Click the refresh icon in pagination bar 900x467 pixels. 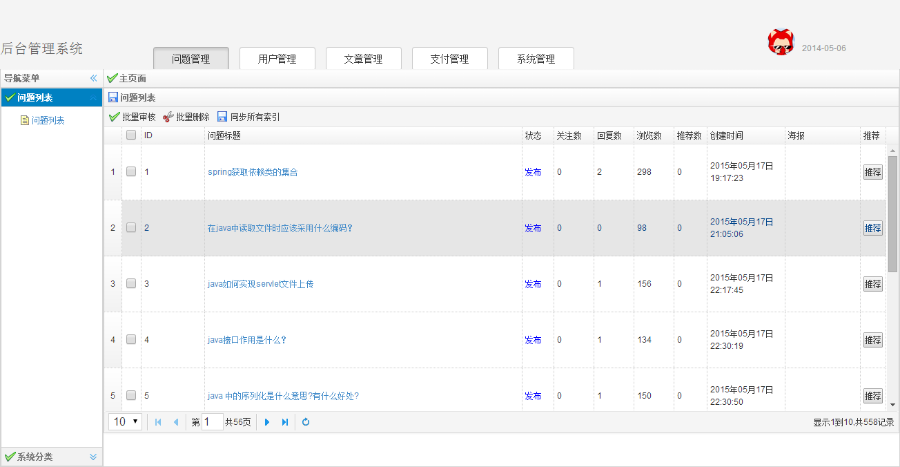(x=306, y=422)
